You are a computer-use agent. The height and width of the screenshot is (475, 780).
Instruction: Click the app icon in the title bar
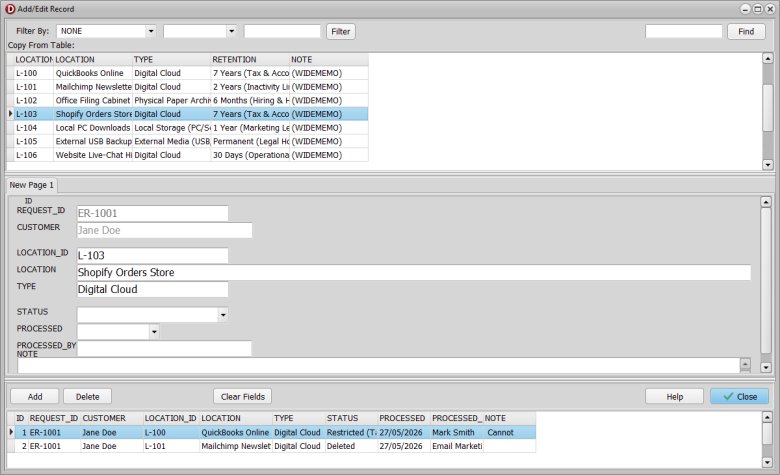(10, 9)
